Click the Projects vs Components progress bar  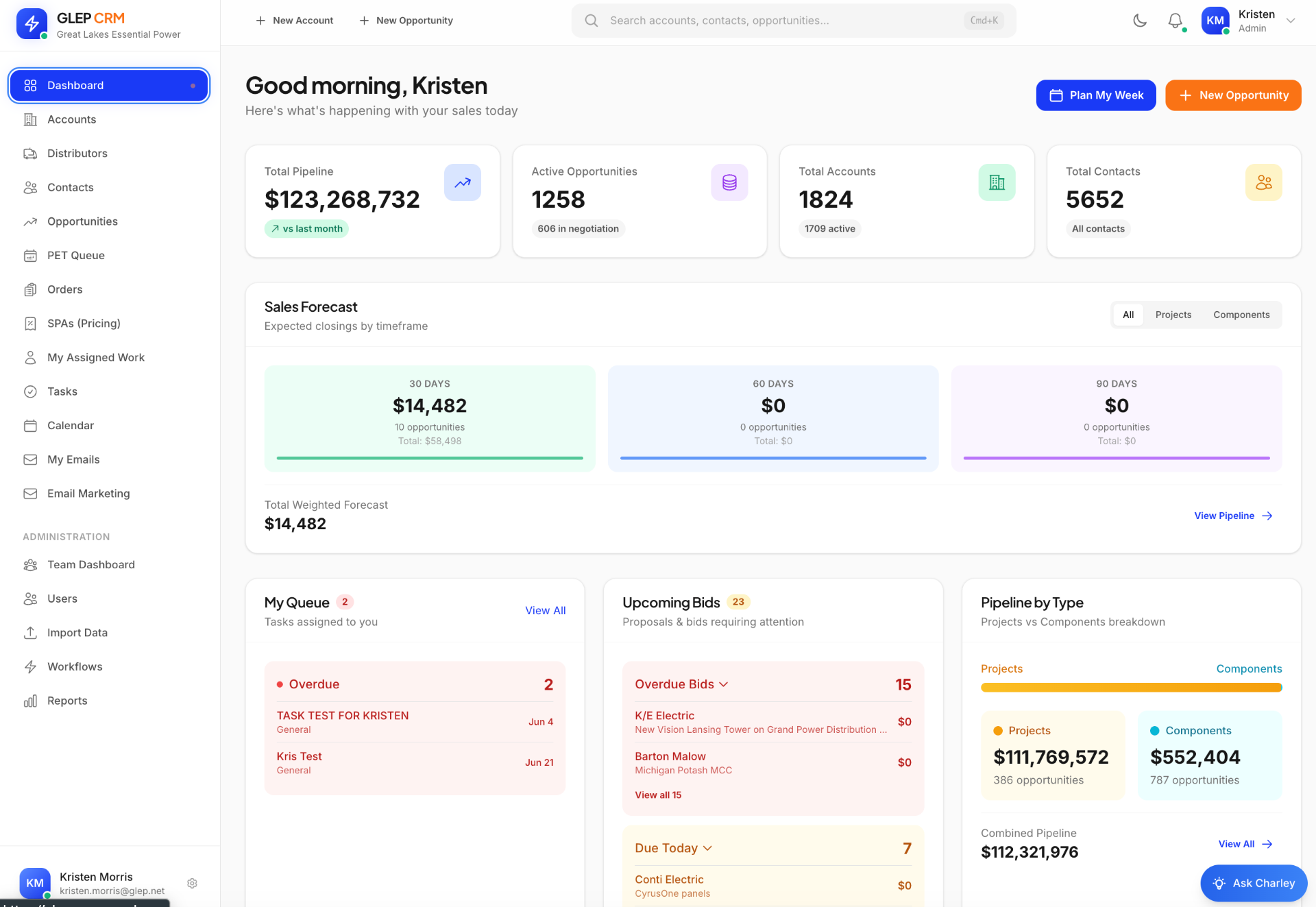1131,688
